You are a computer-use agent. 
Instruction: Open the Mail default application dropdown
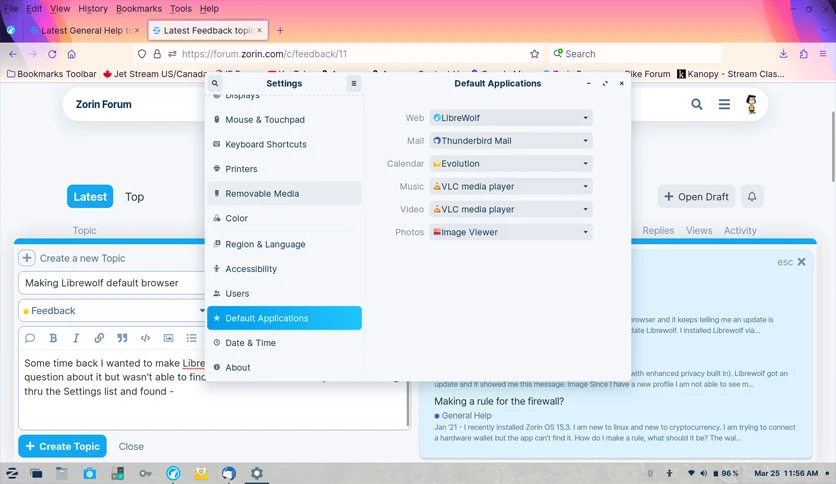pyautogui.click(x=511, y=141)
